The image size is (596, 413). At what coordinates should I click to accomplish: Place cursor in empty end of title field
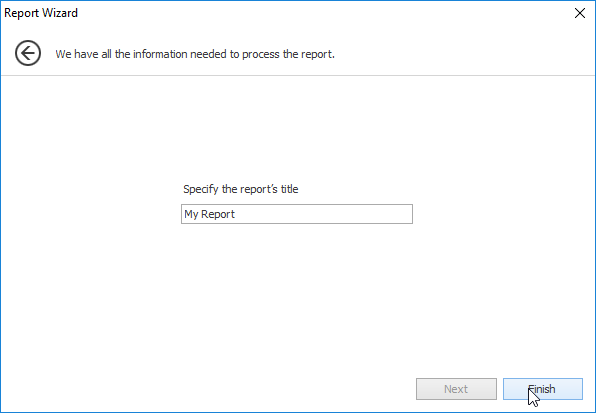click(x=323, y=214)
